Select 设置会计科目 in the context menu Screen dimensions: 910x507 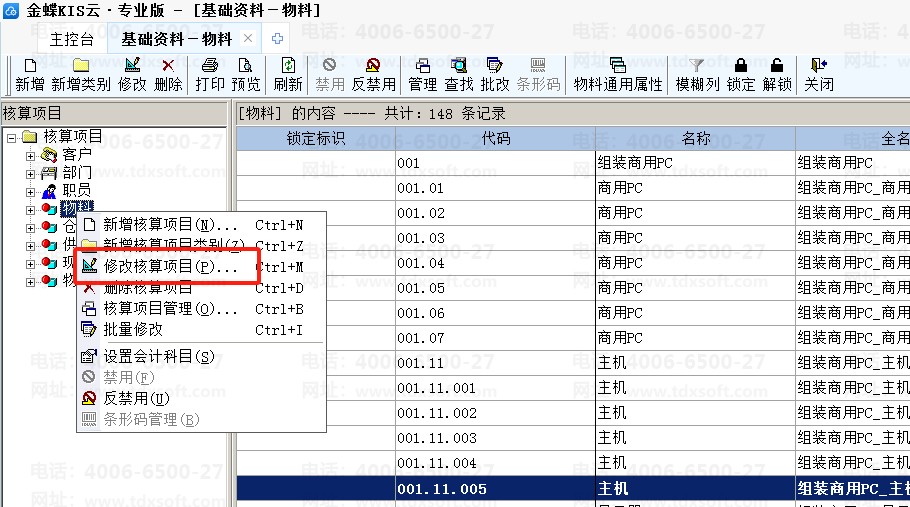159,357
